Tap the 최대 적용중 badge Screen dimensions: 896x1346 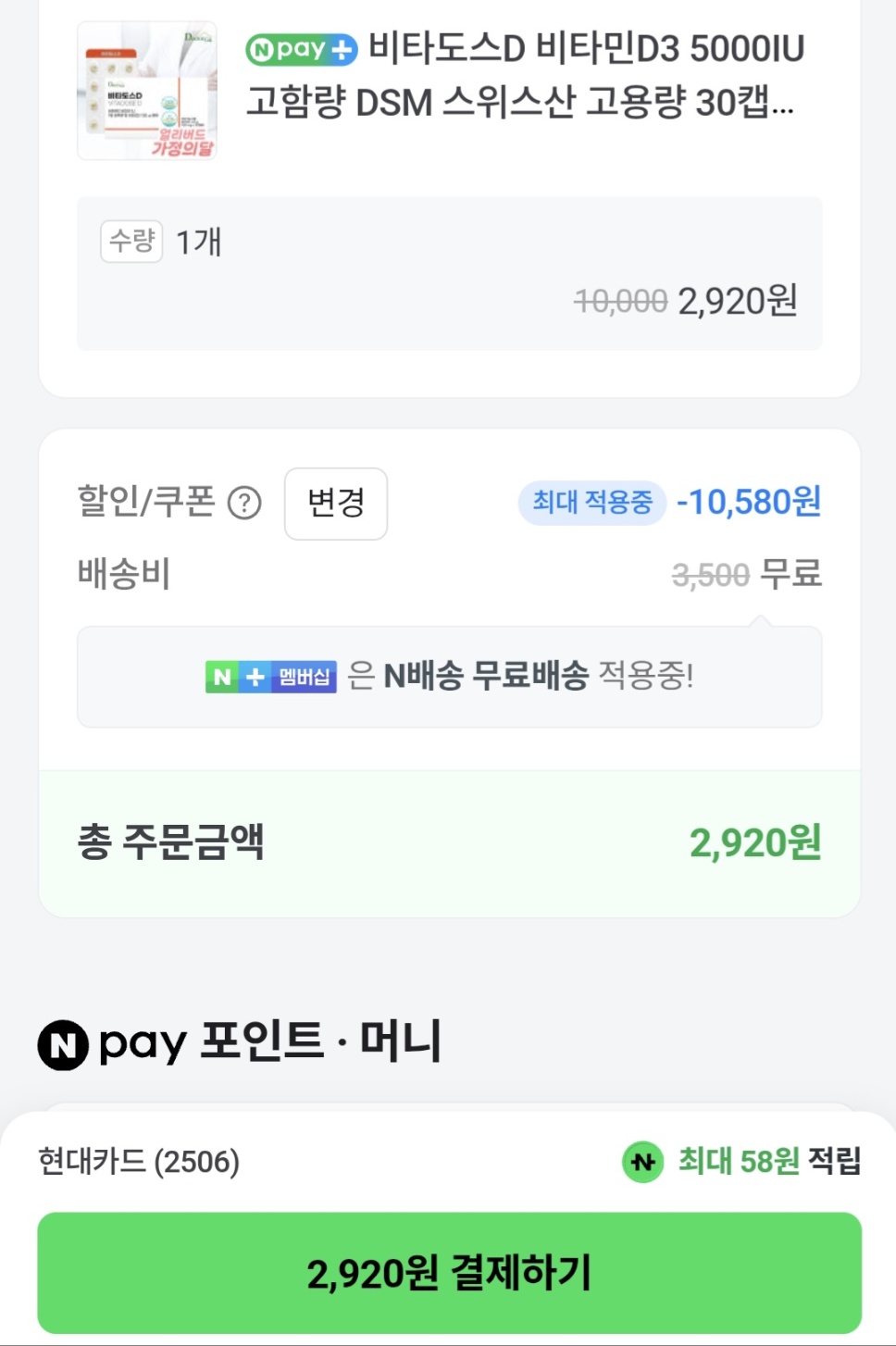[591, 503]
